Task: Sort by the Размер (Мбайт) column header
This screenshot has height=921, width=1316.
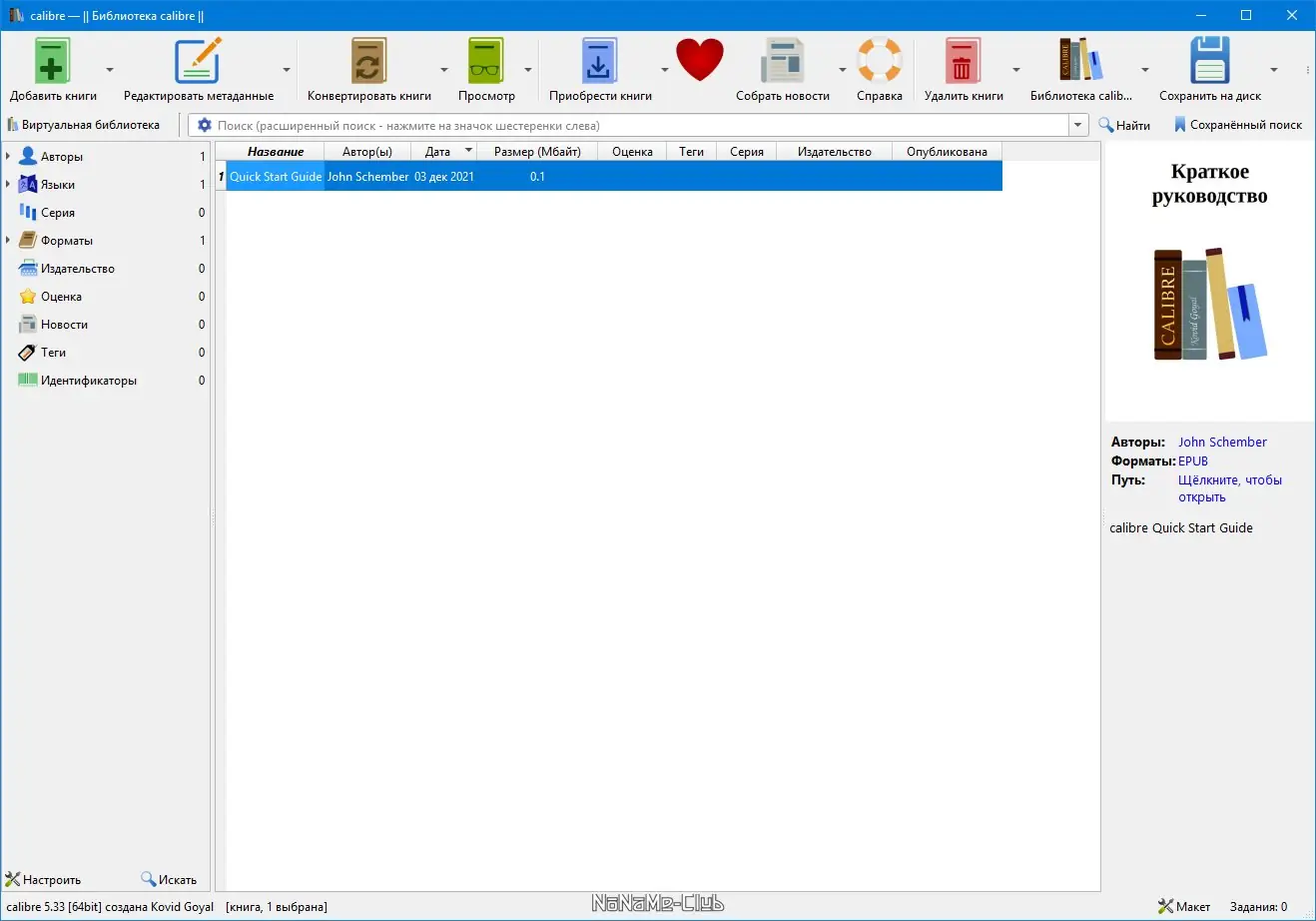Action: 537,152
